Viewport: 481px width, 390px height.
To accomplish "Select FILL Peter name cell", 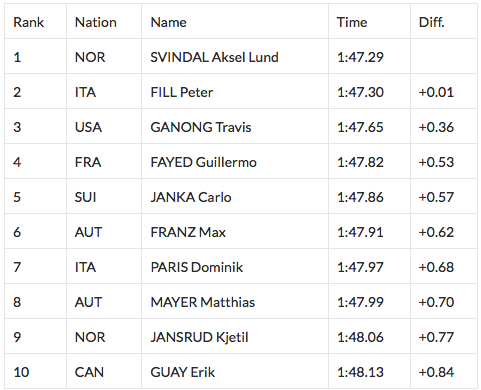I will [x=181, y=92].
